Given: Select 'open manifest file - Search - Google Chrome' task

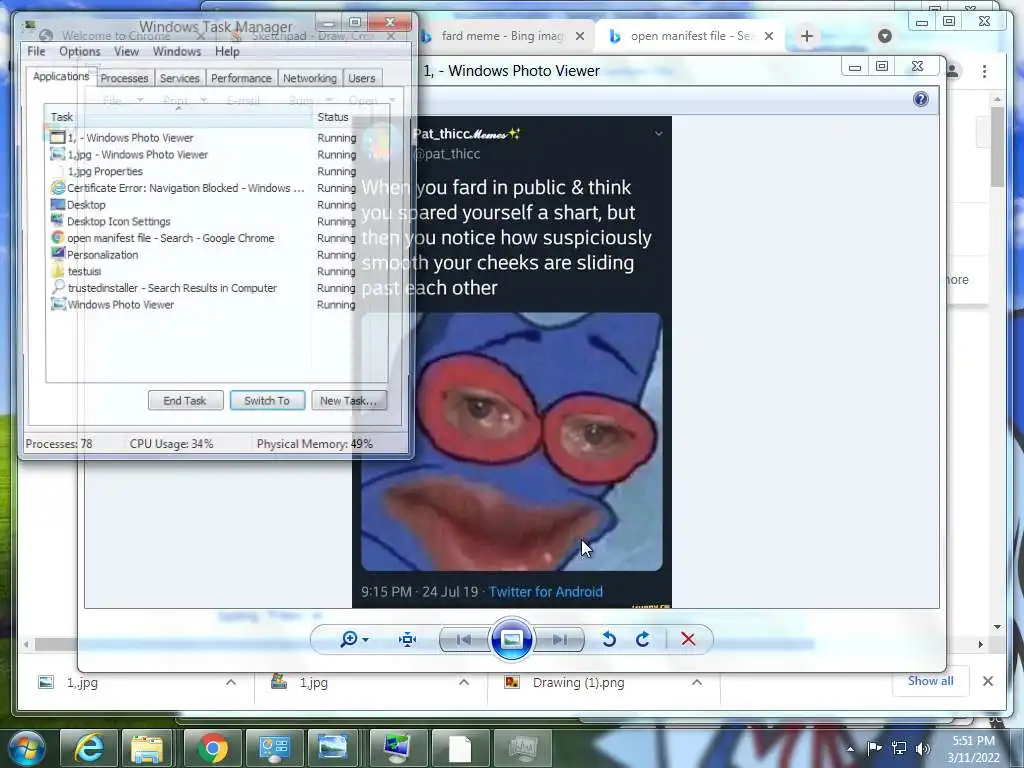Looking at the screenshot, I should [203, 238].
